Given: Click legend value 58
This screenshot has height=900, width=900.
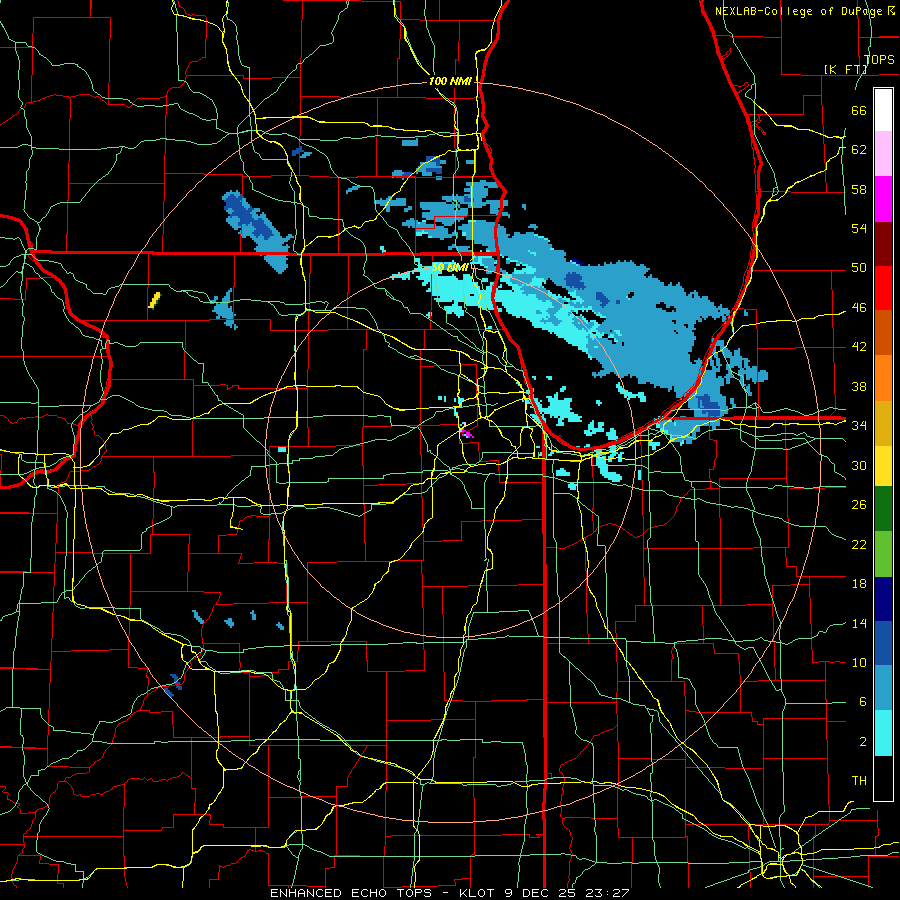Looking at the screenshot, I should [x=859, y=189].
